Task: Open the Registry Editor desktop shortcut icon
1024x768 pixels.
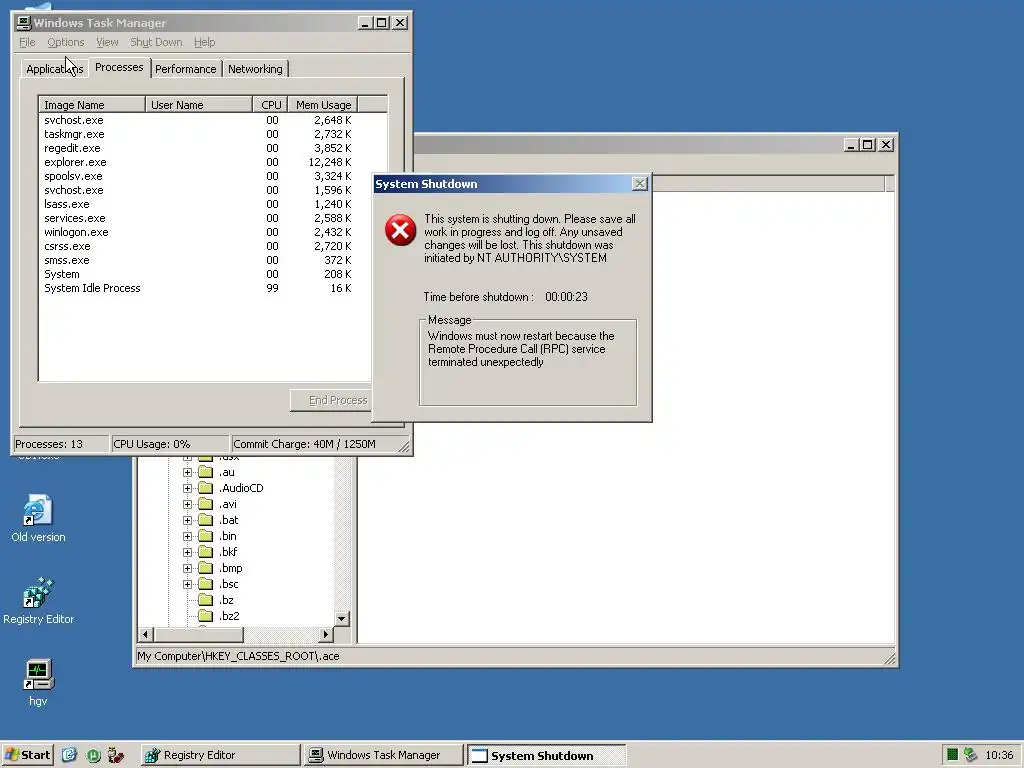Action: pyautogui.click(x=38, y=592)
